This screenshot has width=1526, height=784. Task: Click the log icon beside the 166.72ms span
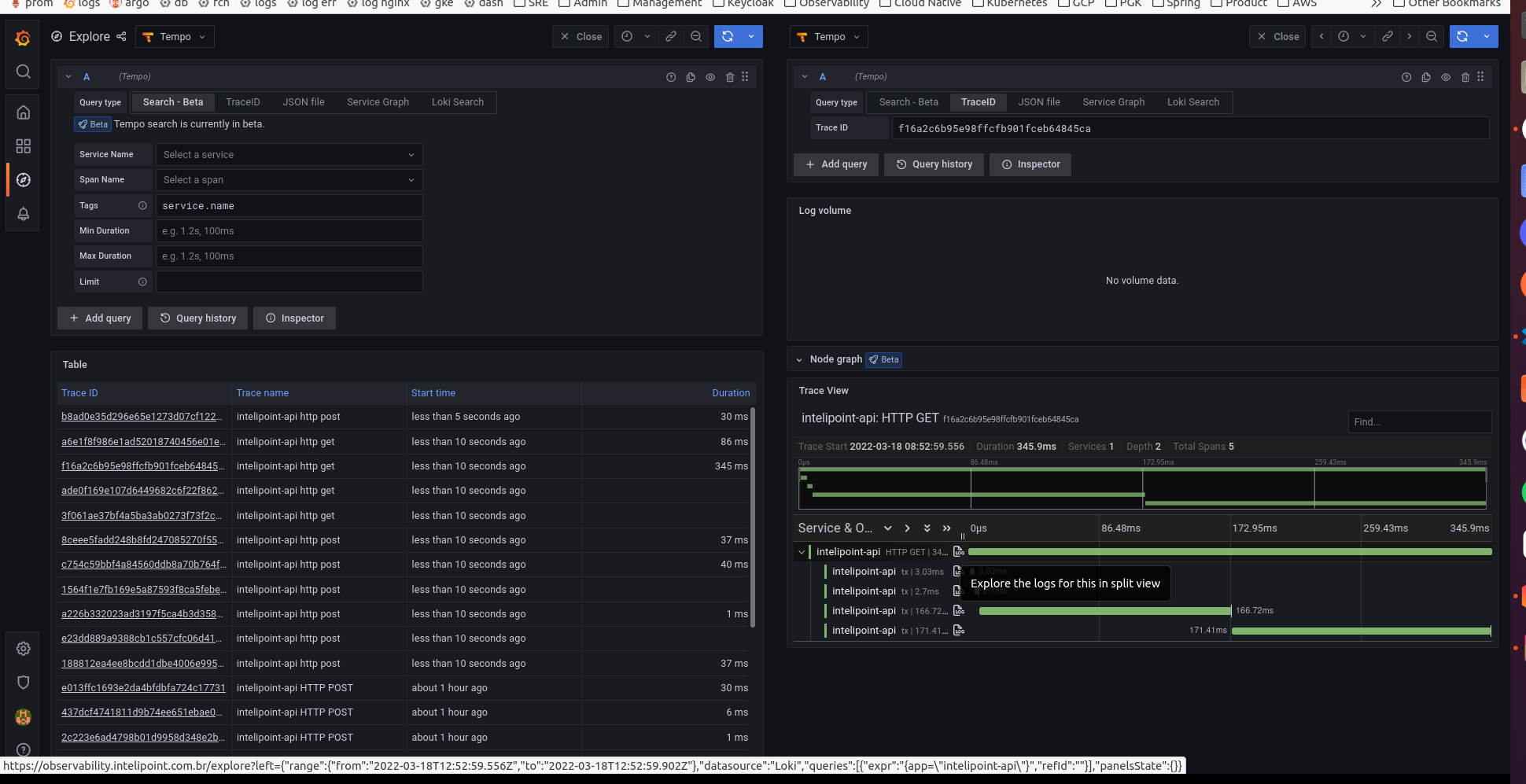coord(959,610)
